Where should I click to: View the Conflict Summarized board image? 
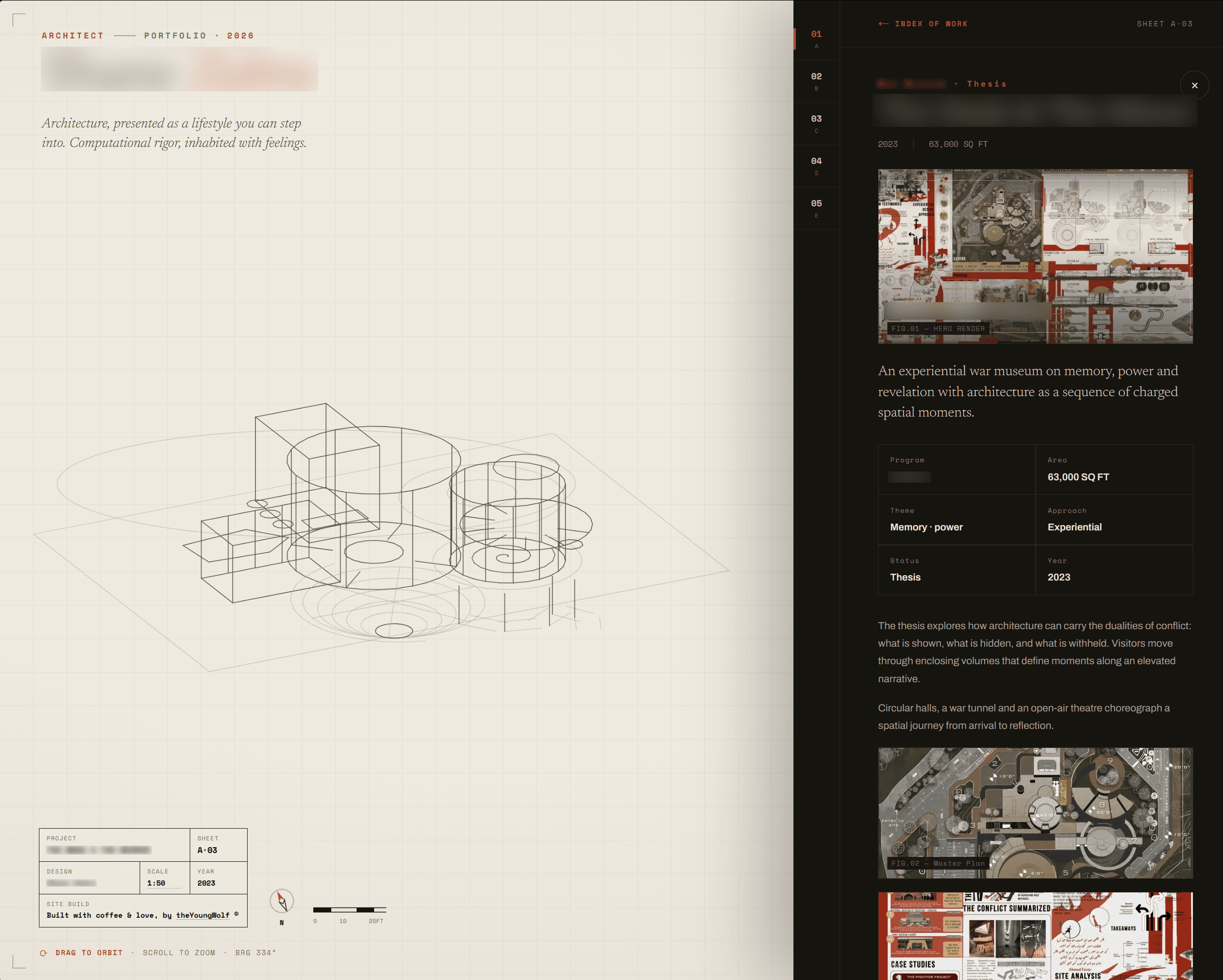click(1035, 936)
